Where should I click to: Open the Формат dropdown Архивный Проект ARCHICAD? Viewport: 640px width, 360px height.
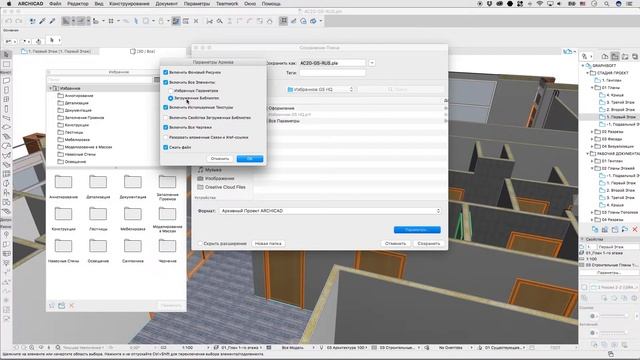[x=330, y=211]
